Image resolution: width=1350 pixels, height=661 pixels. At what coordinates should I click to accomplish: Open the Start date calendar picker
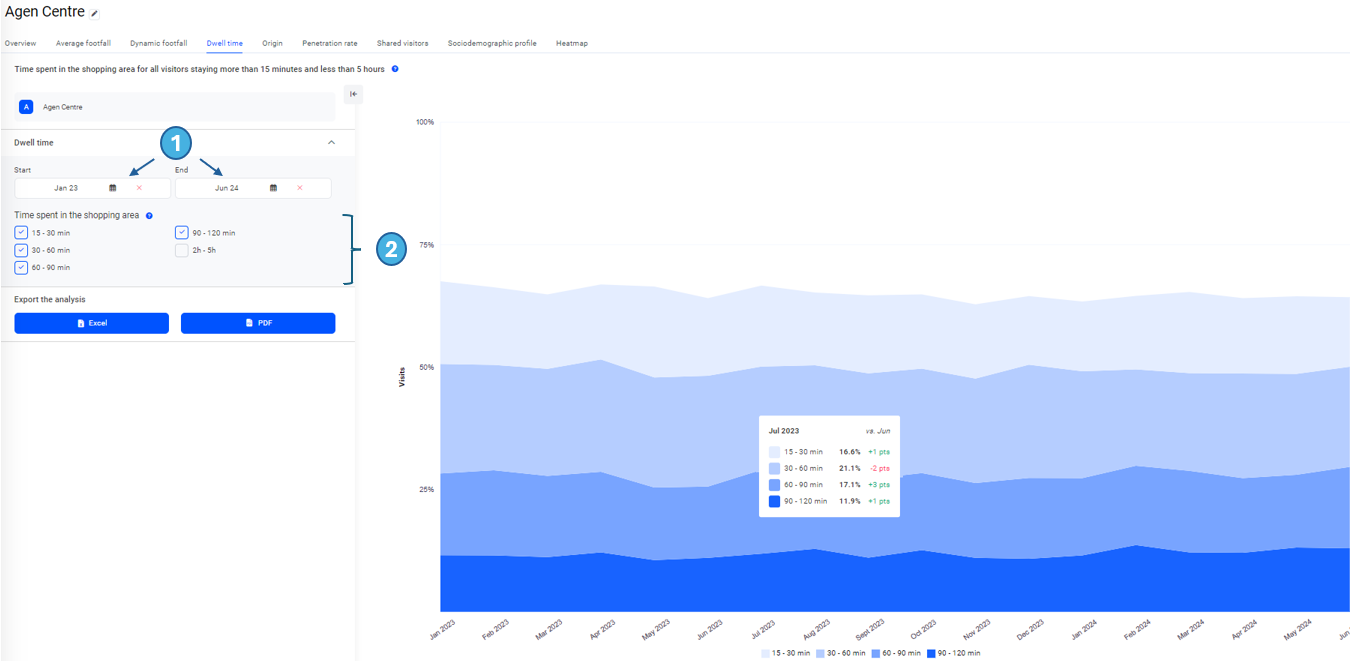(113, 188)
